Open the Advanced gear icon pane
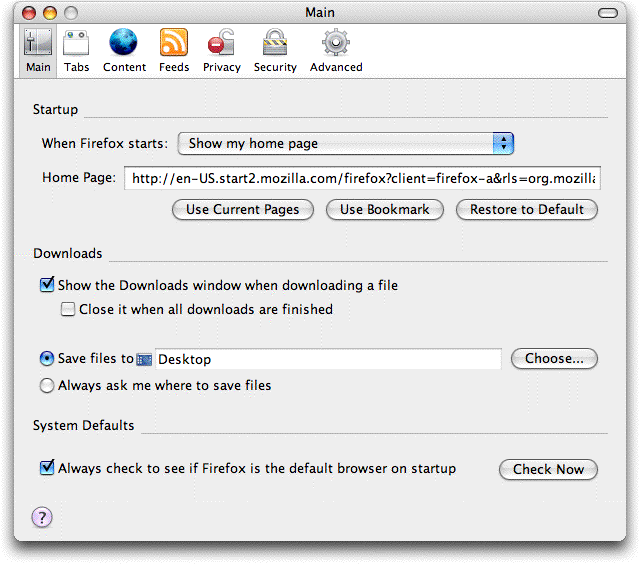The height and width of the screenshot is (564, 640). coord(336,42)
